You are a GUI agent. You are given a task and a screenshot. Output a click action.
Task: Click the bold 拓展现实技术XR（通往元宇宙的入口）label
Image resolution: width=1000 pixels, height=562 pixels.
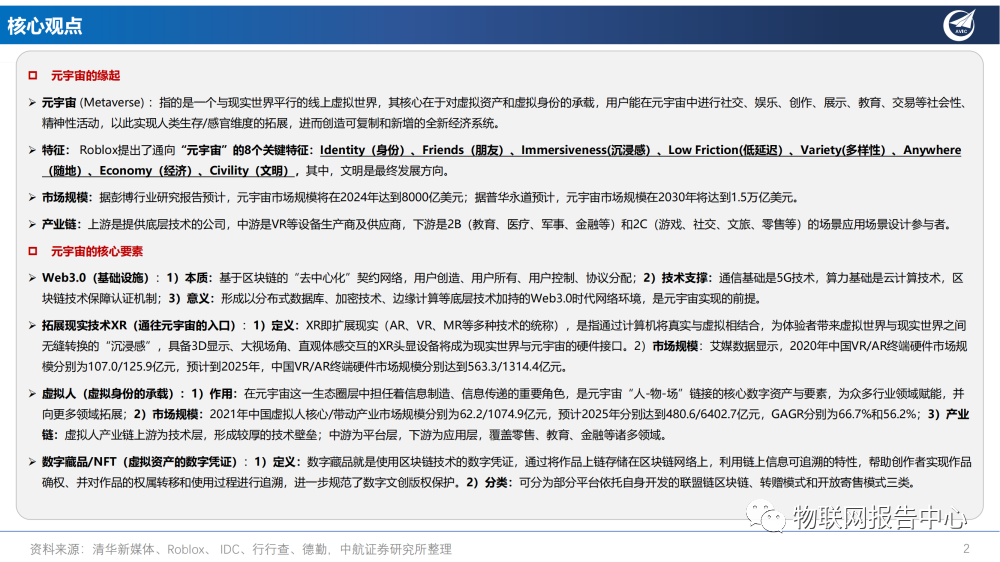click(138, 325)
